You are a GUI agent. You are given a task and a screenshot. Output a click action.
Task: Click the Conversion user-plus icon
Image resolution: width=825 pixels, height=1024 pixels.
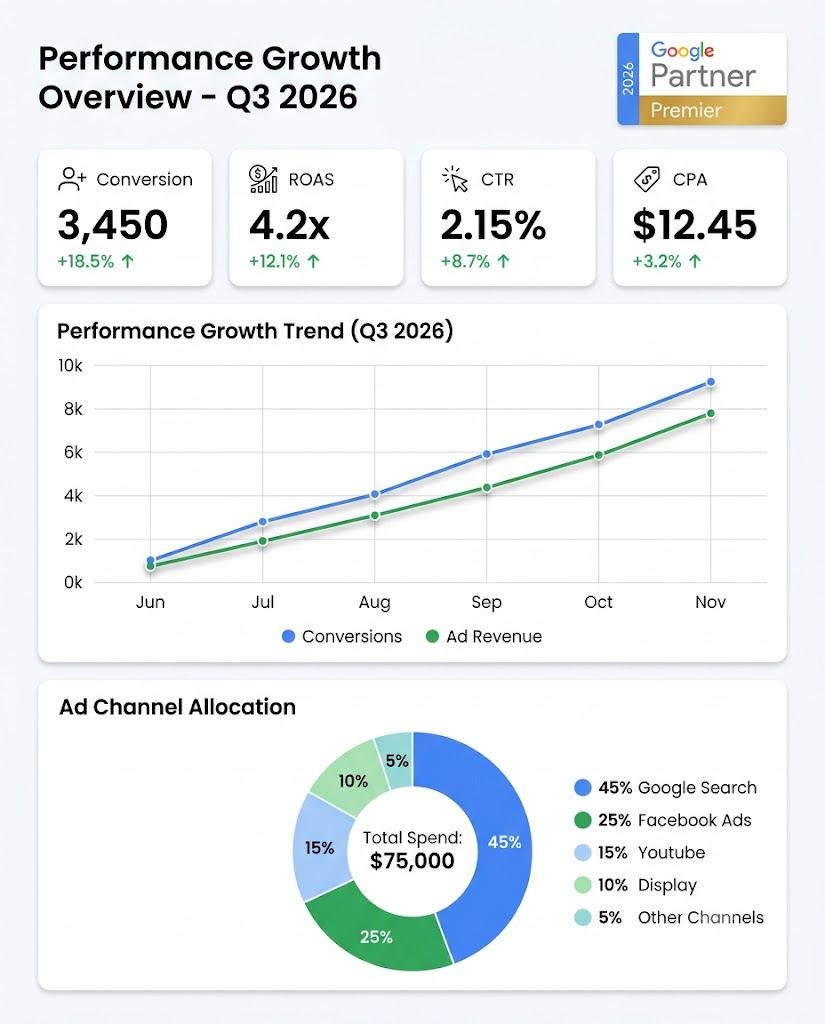pyautogui.click(x=72, y=179)
